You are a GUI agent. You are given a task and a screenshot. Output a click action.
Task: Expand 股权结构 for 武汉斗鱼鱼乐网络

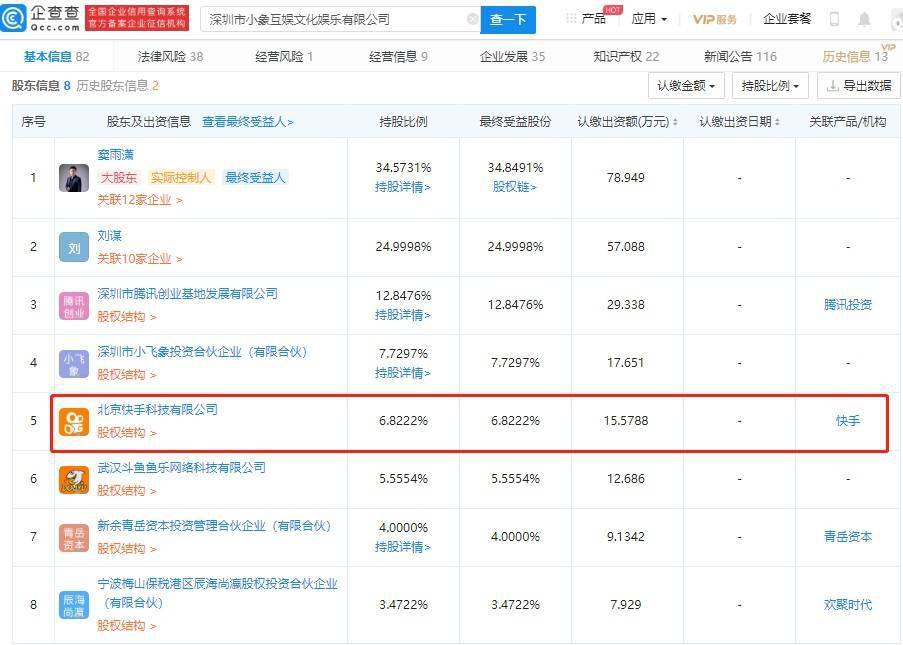tap(127, 491)
